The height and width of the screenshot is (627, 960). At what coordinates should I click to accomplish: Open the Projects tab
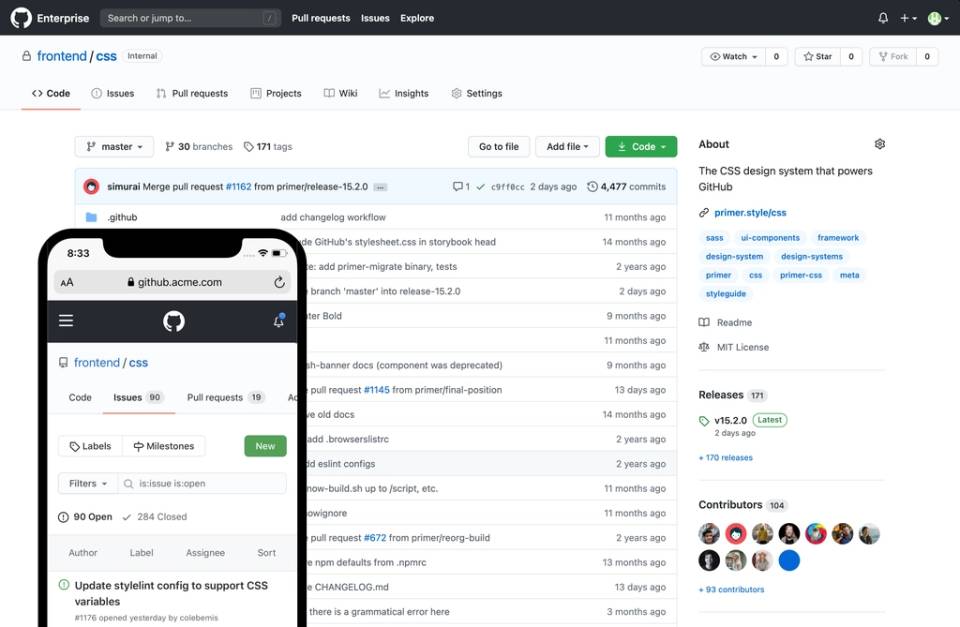pyautogui.click(x=276, y=94)
